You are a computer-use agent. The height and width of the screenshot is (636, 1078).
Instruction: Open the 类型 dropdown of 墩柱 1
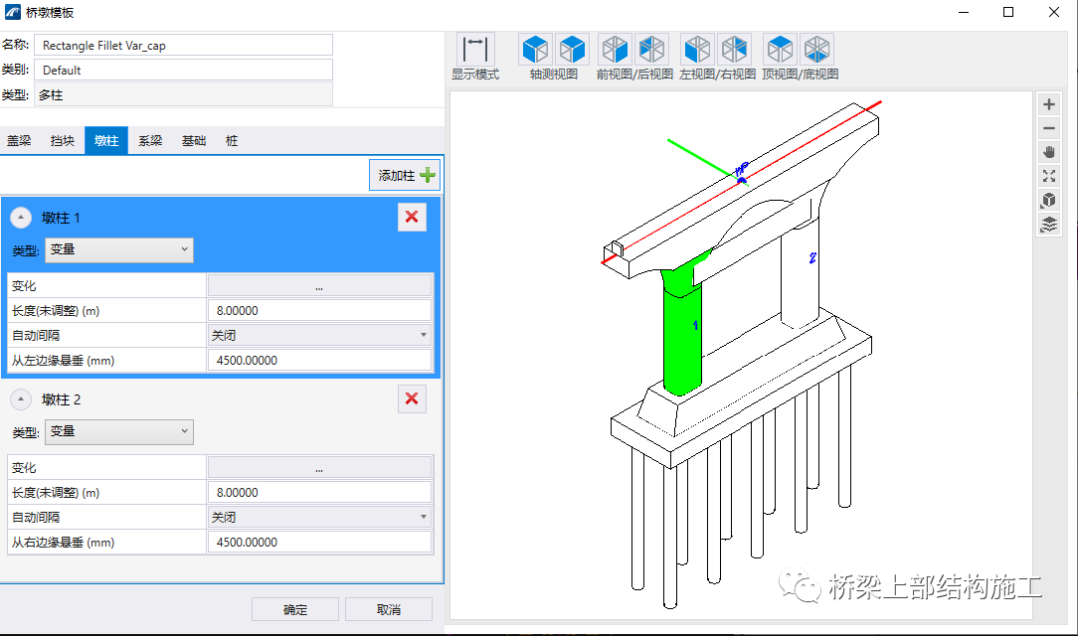(x=119, y=250)
